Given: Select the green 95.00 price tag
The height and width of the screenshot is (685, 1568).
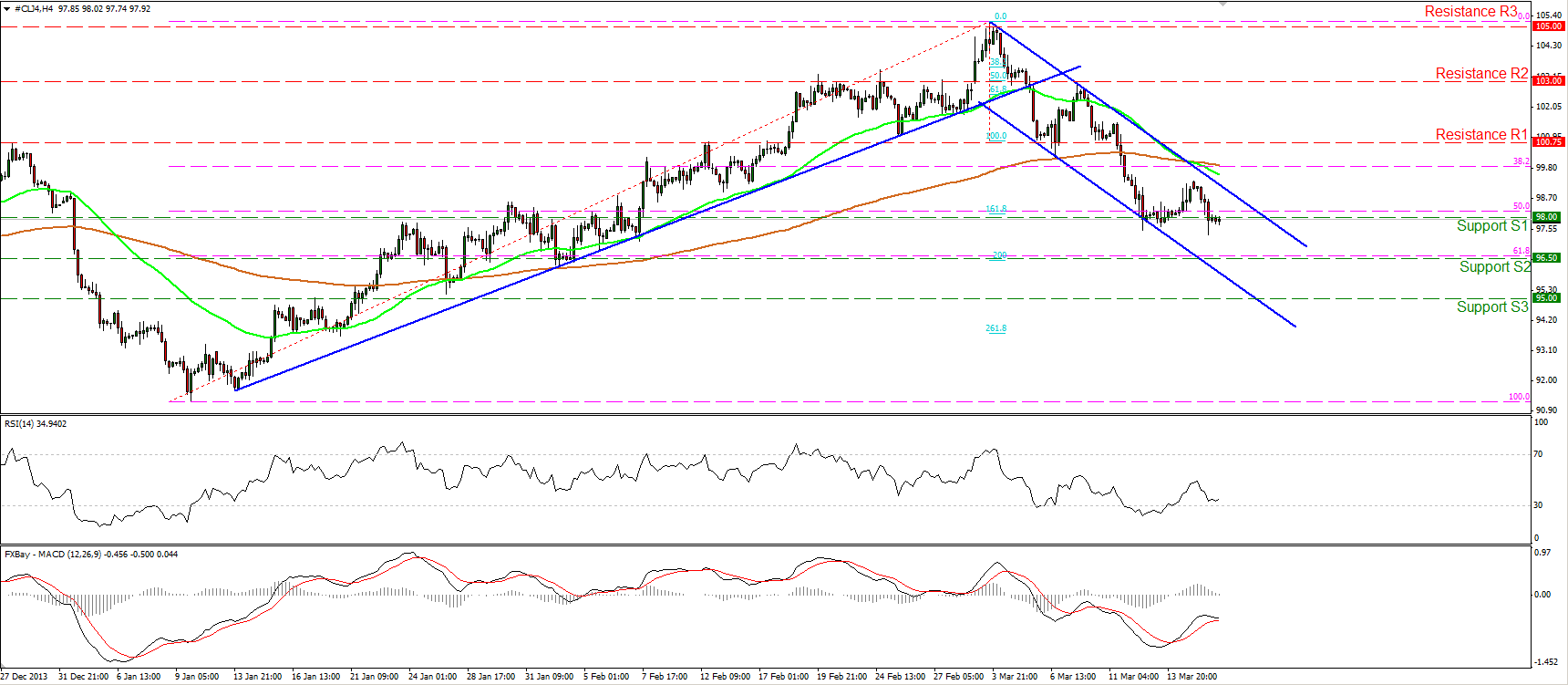Looking at the screenshot, I should [1546, 298].
